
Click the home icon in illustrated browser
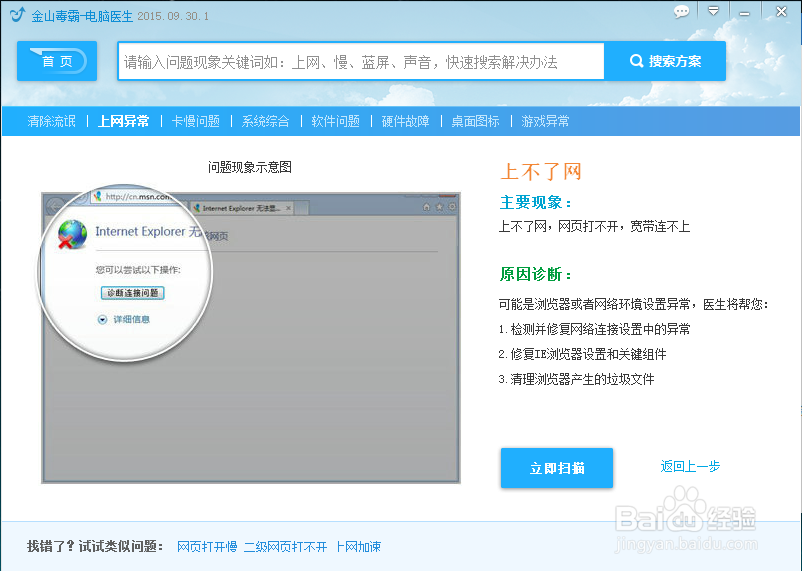point(427,207)
